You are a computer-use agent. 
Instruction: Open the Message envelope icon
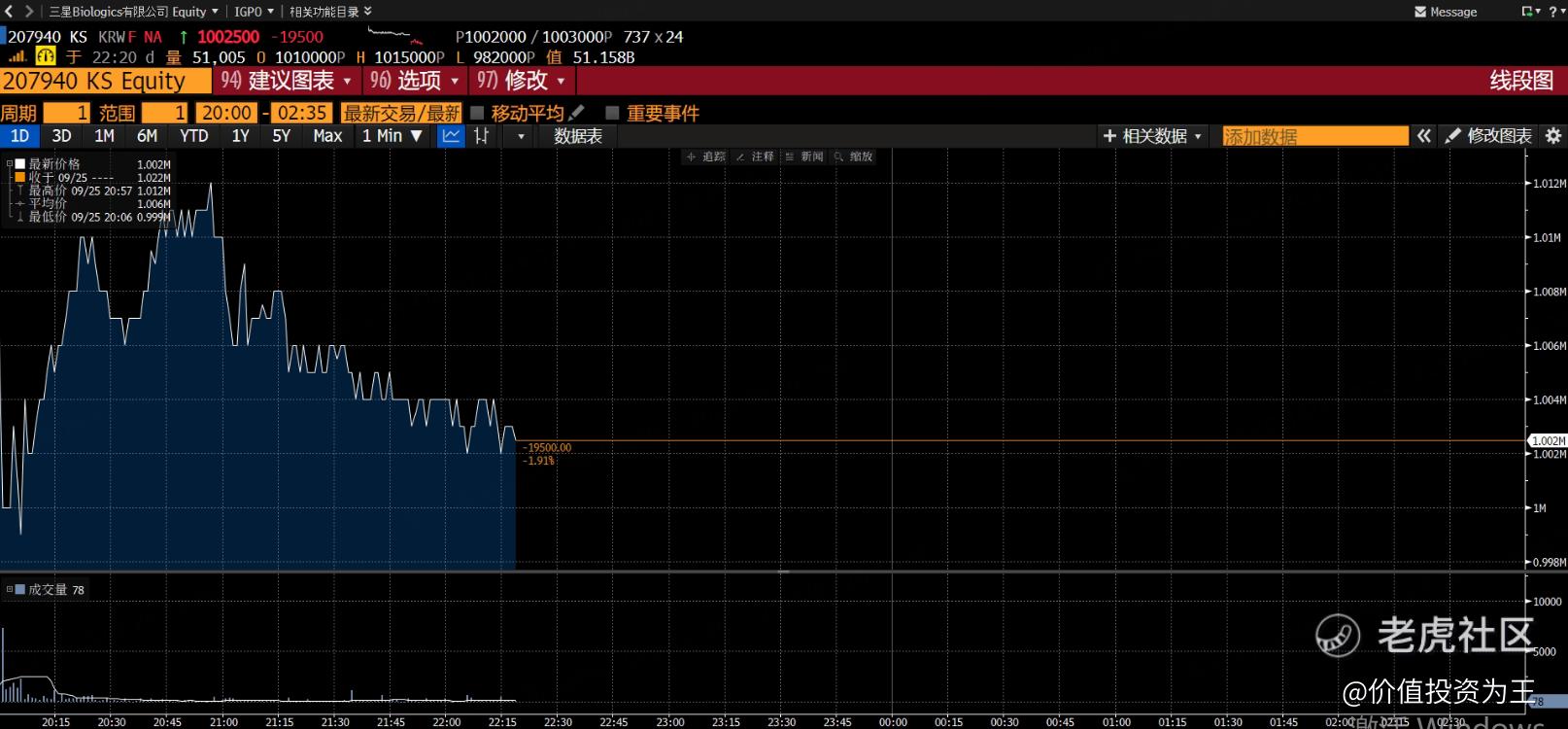tap(1421, 12)
